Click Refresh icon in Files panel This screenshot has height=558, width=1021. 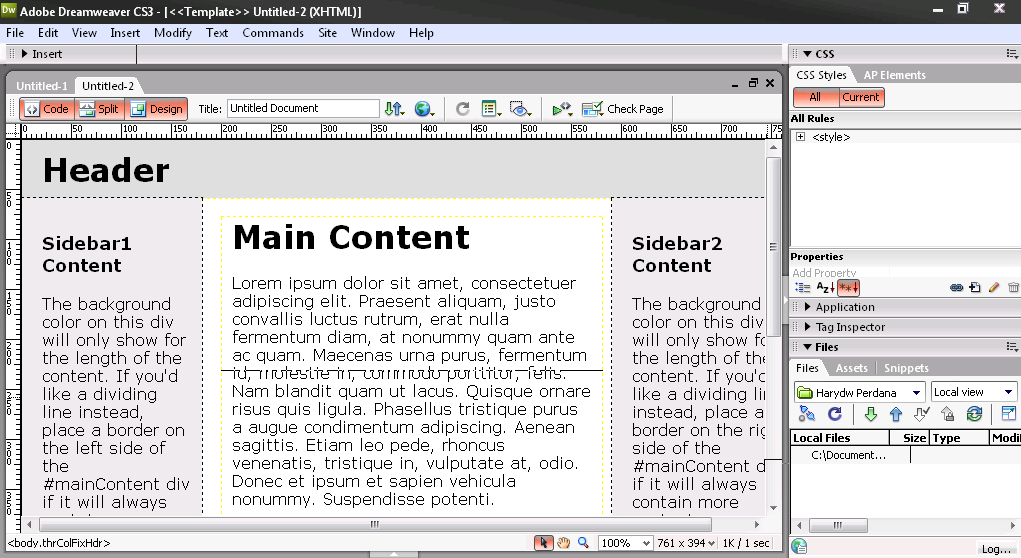(835, 413)
